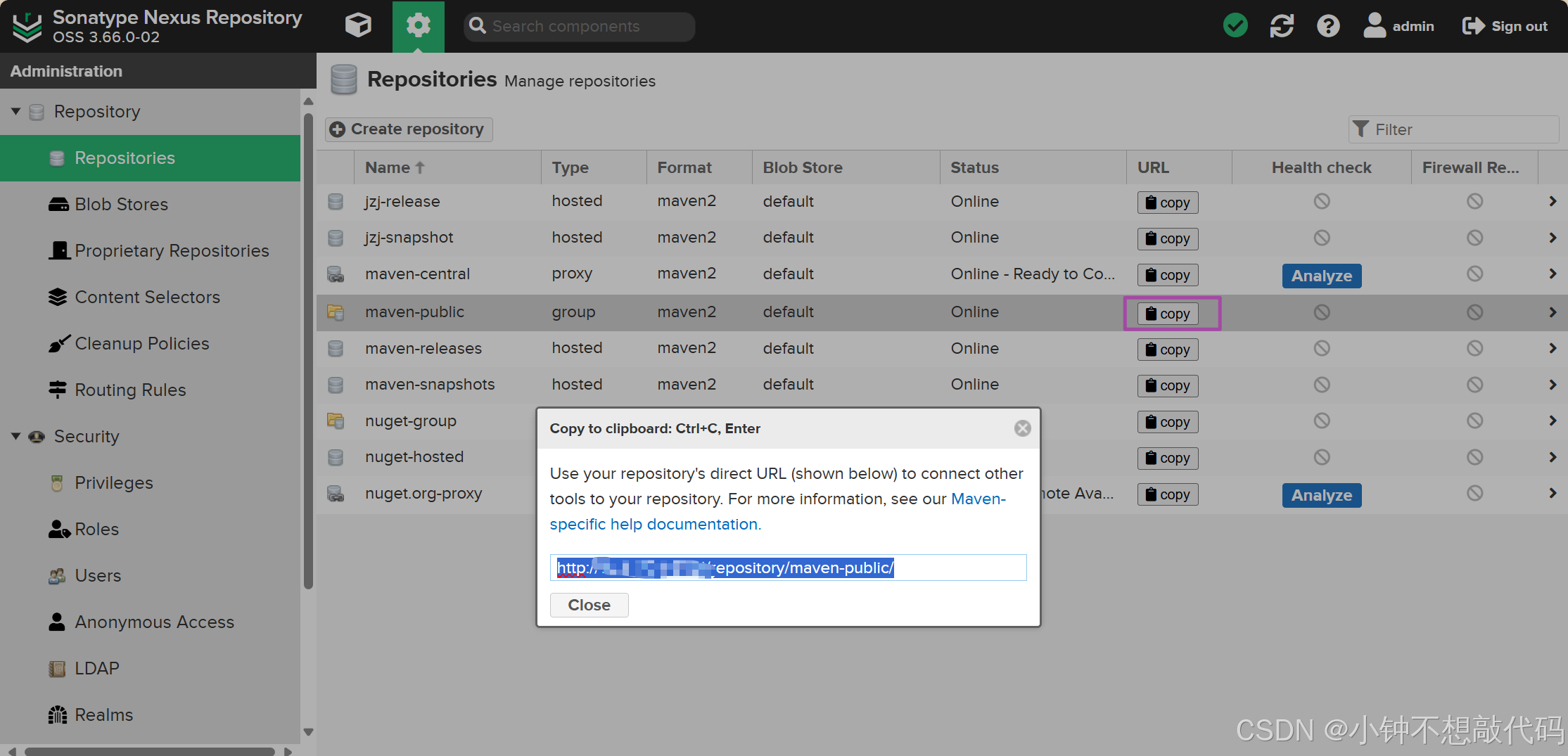This screenshot has height=756, width=1568.
Task: Open maven-snapshots row chevron
Action: pos(1552,385)
